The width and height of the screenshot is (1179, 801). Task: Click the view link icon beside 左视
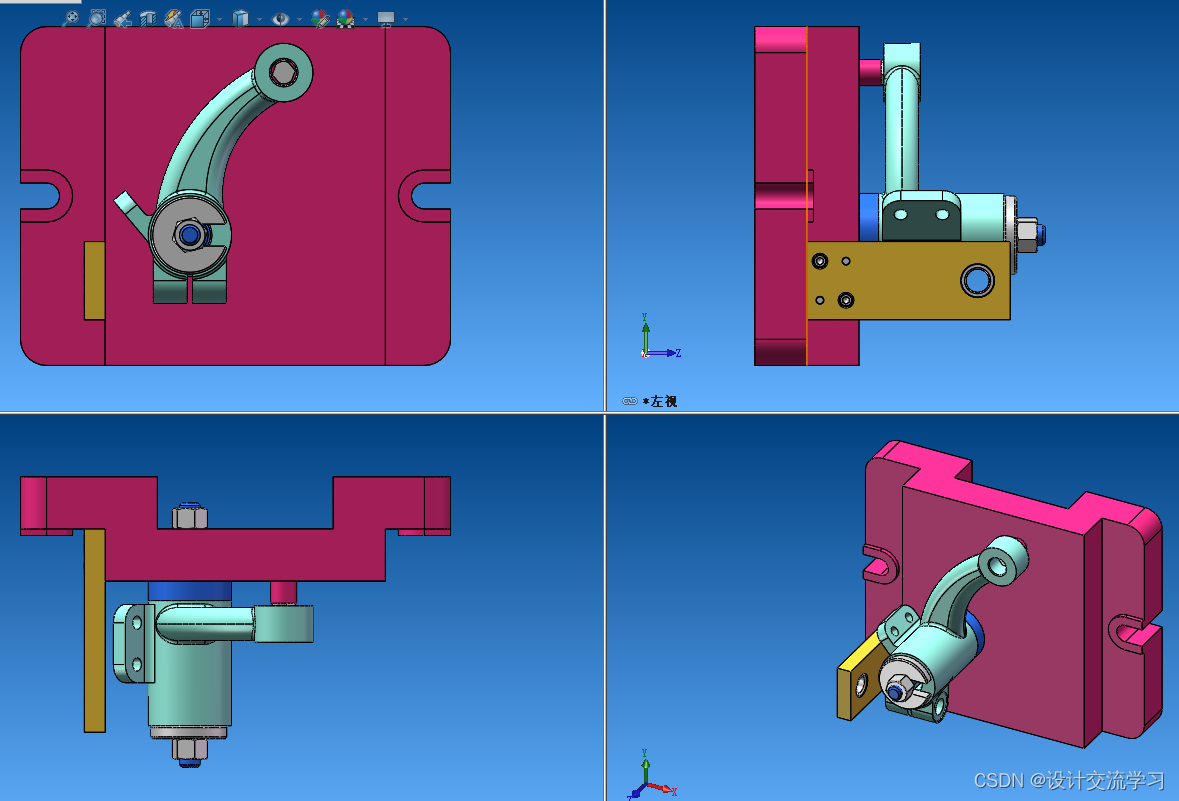click(x=630, y=401)
